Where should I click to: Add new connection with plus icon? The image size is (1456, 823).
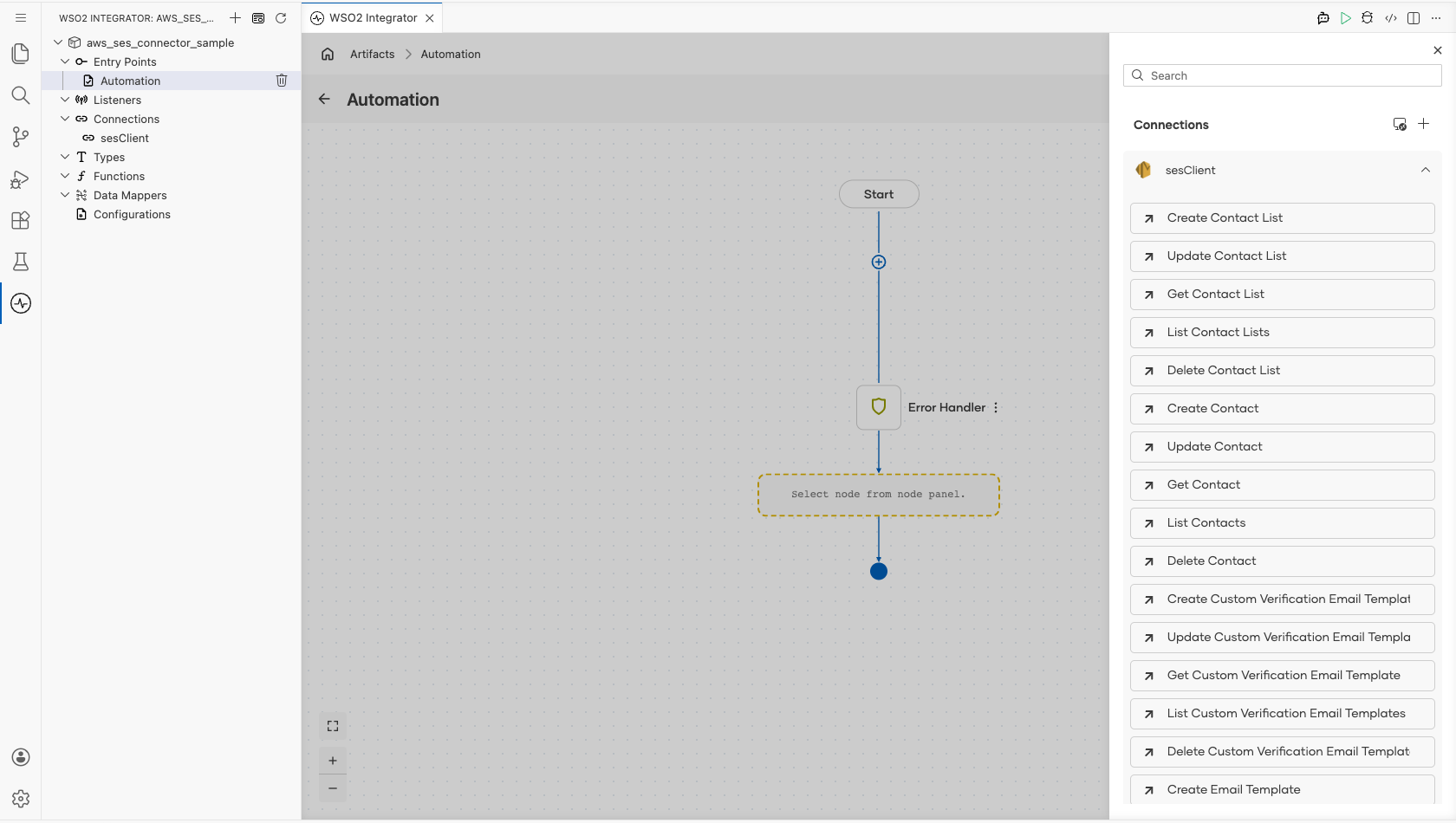[1423, 124]
